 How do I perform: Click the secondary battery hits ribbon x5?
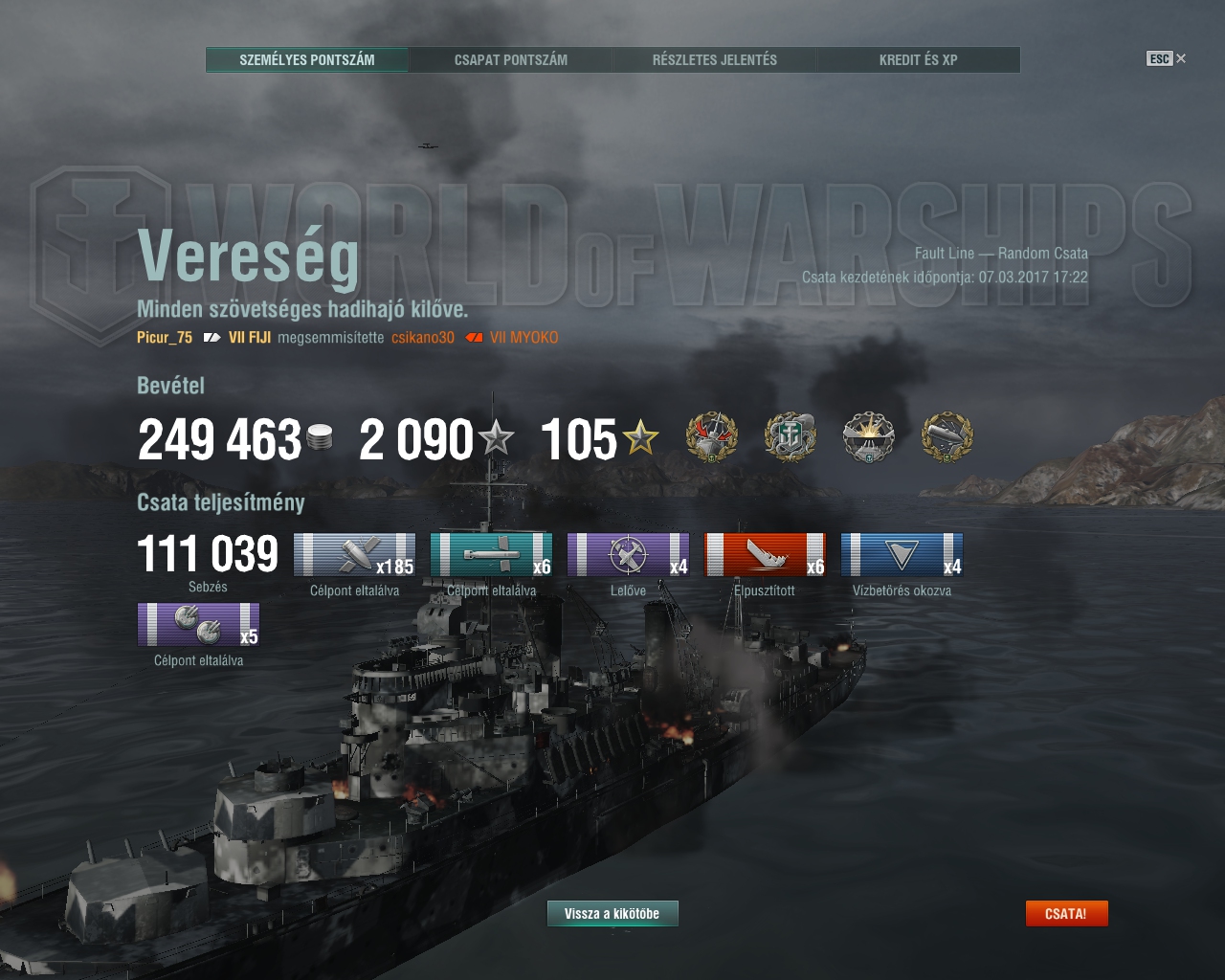199,625
